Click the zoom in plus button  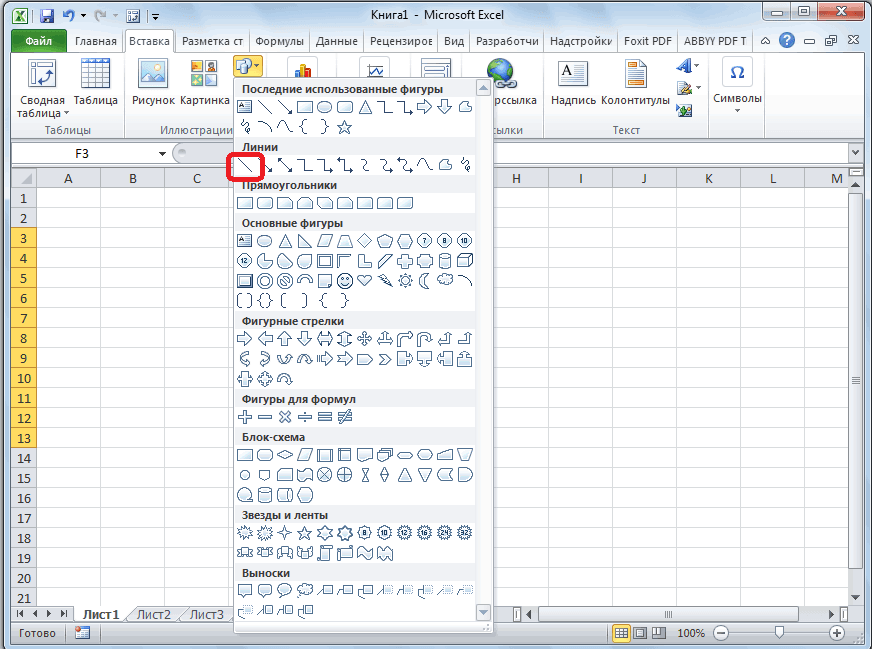coord(836,633)
